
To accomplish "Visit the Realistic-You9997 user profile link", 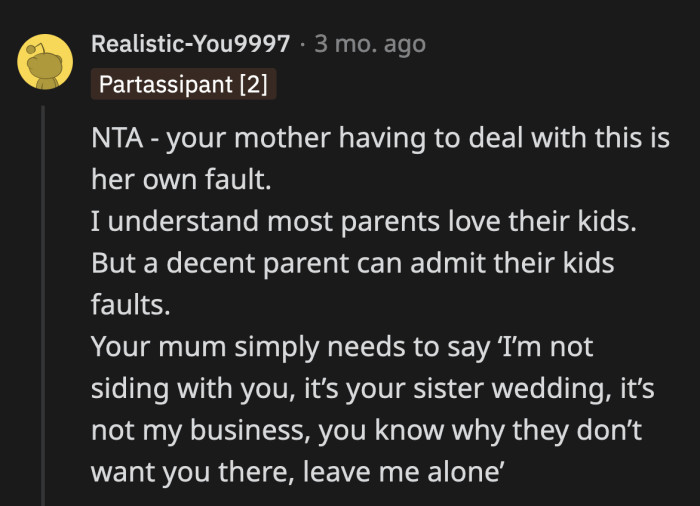I will pos(191,44).
